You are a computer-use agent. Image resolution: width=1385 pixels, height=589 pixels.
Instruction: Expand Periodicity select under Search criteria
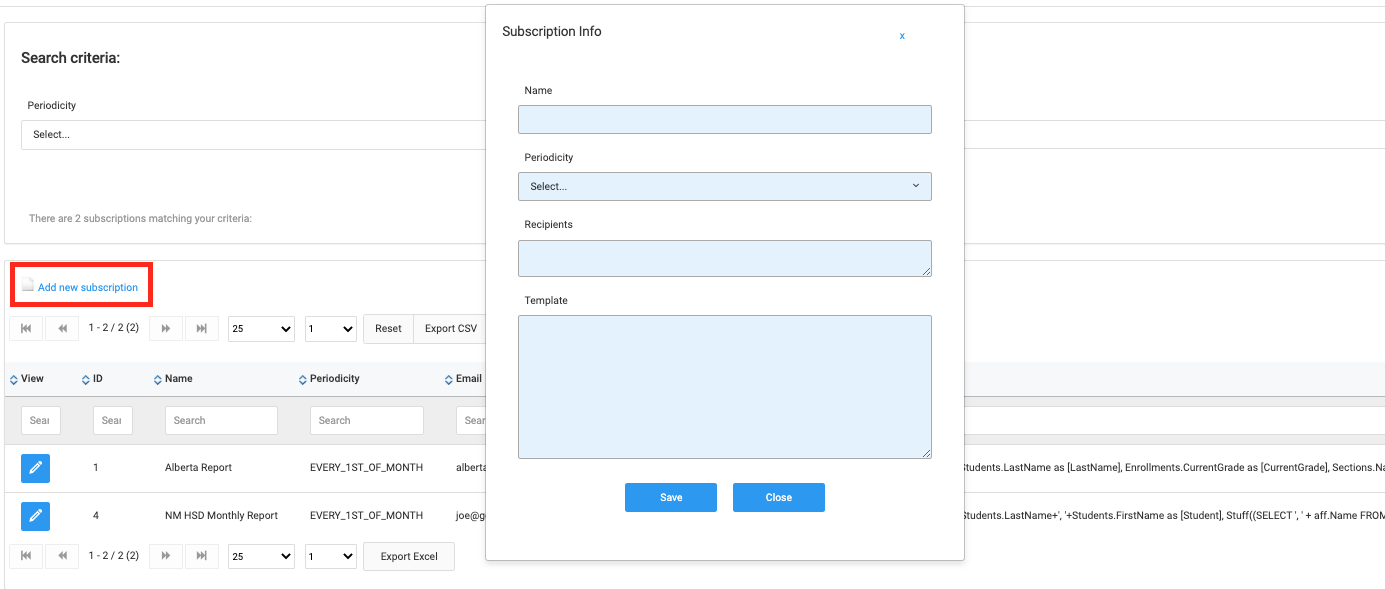[x=250, y=135]
